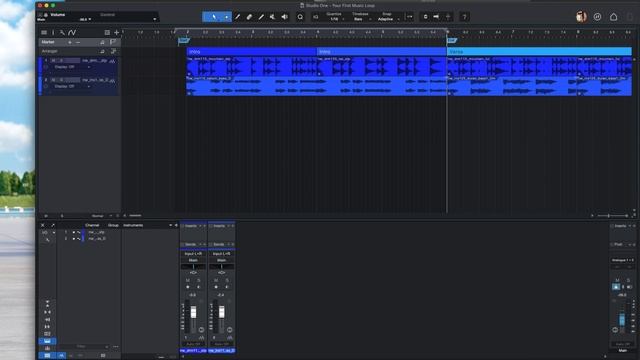The image size is (640, 360).
Task: Open the track options wrench icon
Action: (62, 32)
